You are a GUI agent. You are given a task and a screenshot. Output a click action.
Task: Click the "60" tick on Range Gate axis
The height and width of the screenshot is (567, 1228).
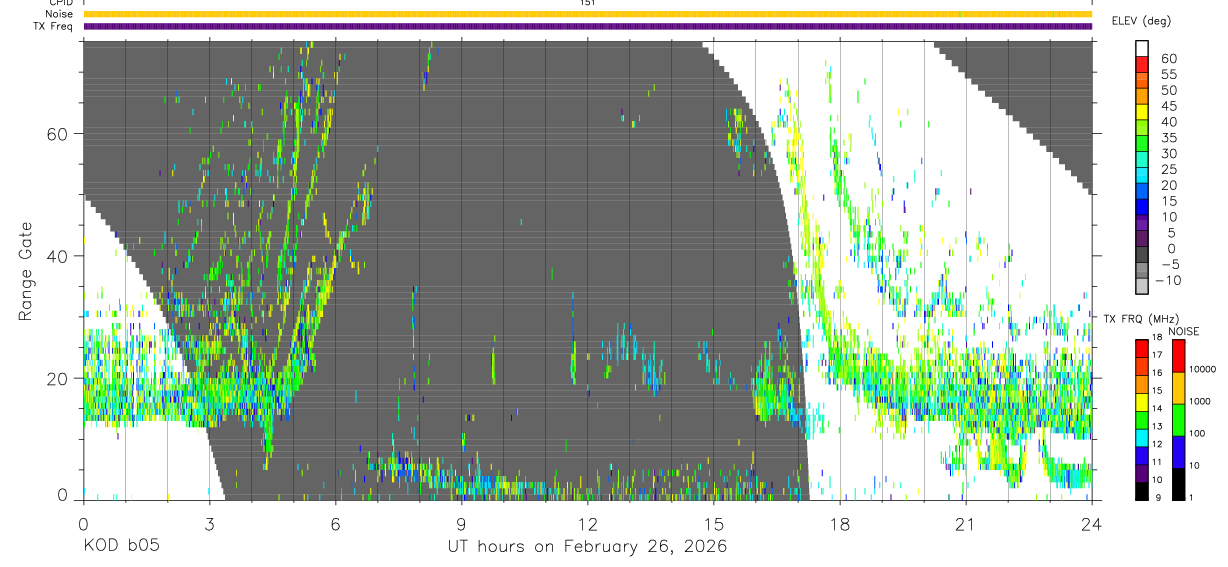click(x=59, y=133)
